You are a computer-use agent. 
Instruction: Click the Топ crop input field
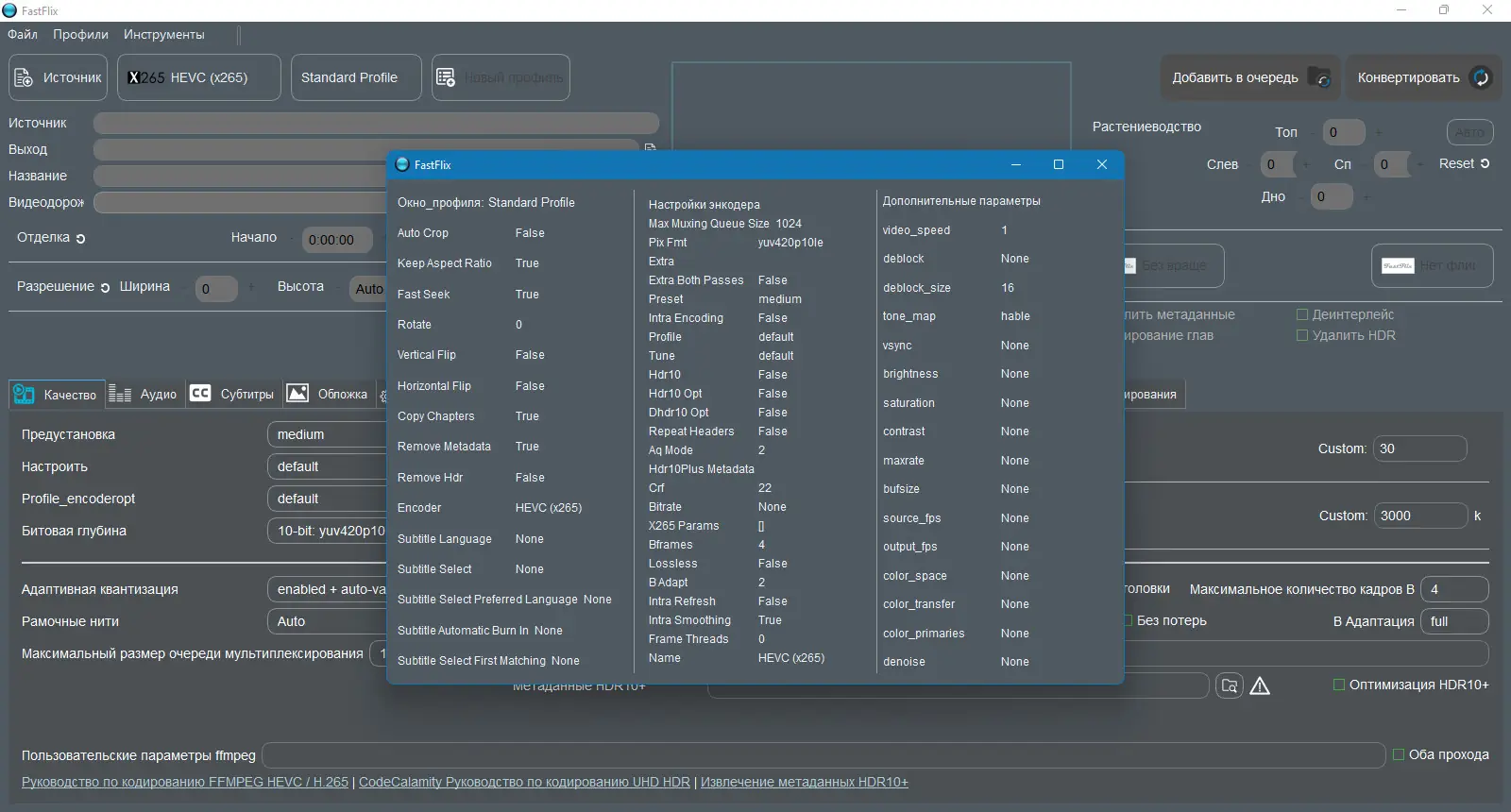(1344, 132)
